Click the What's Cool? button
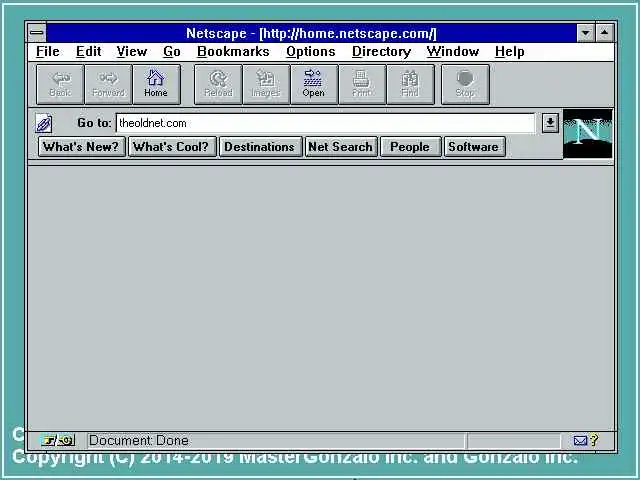Viewport: 640px width, 480px height. (172, 147)
